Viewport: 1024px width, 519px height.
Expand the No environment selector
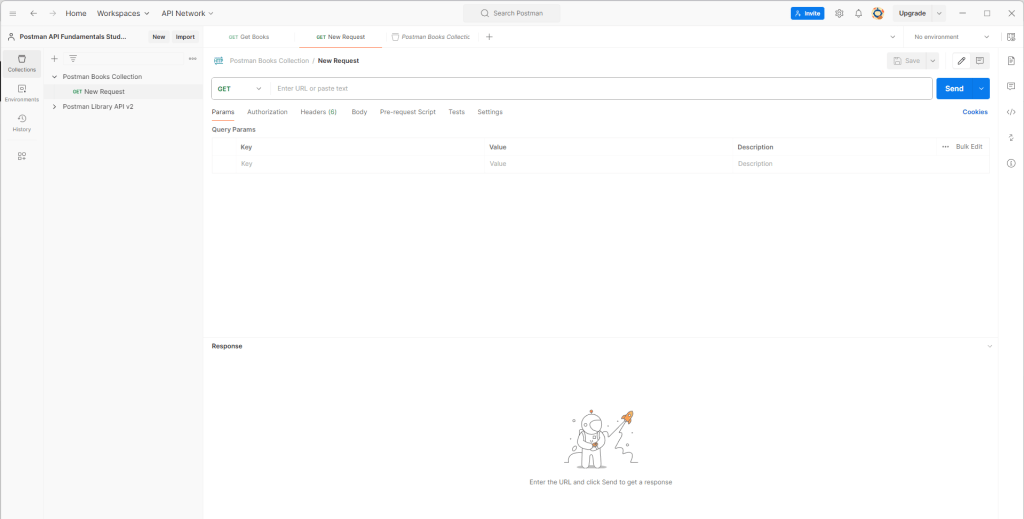tap(950, 37)
